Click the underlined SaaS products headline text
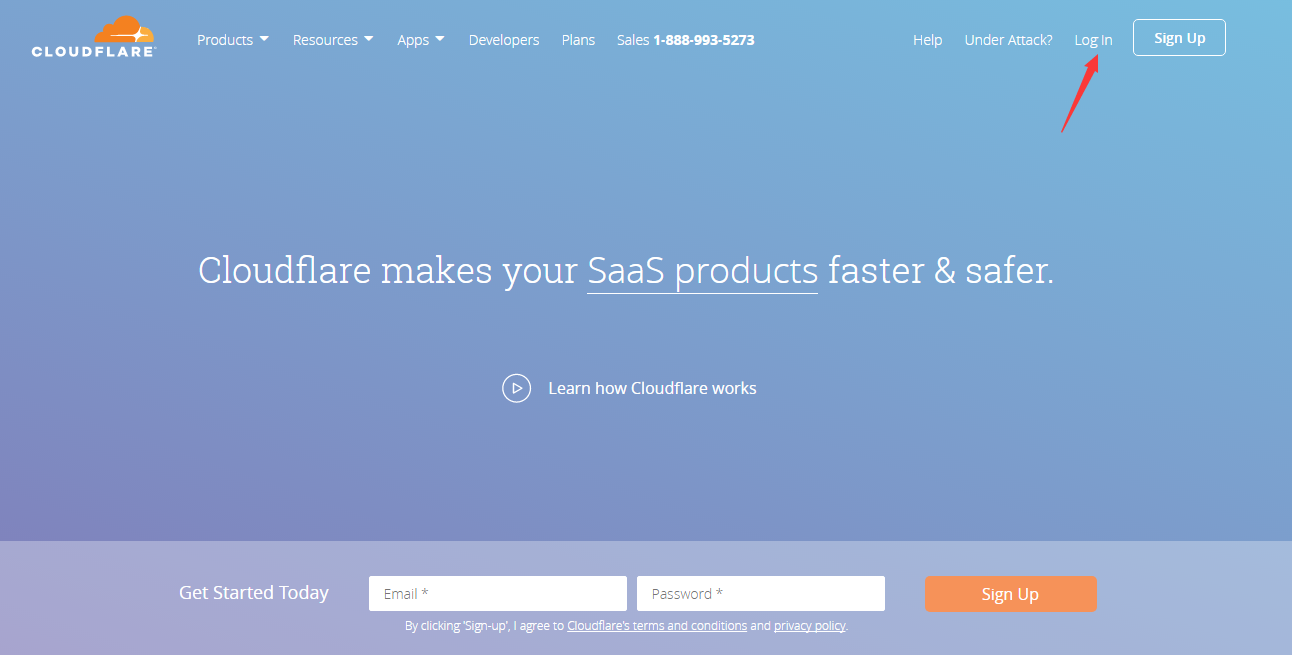Viewport: 1292px width, 655px height. (x=703, y=271)
